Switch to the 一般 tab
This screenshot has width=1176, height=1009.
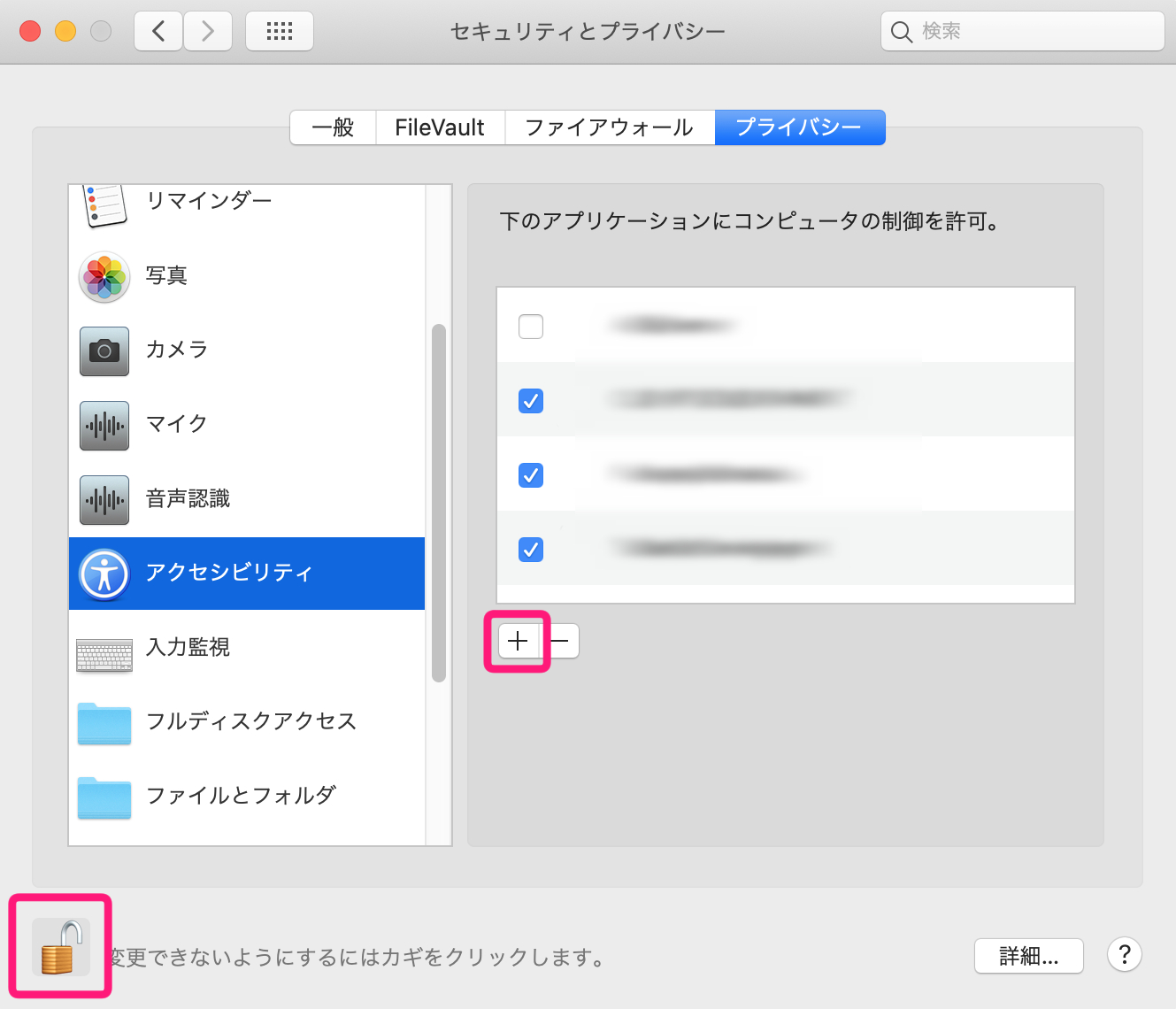pos(334,127)
